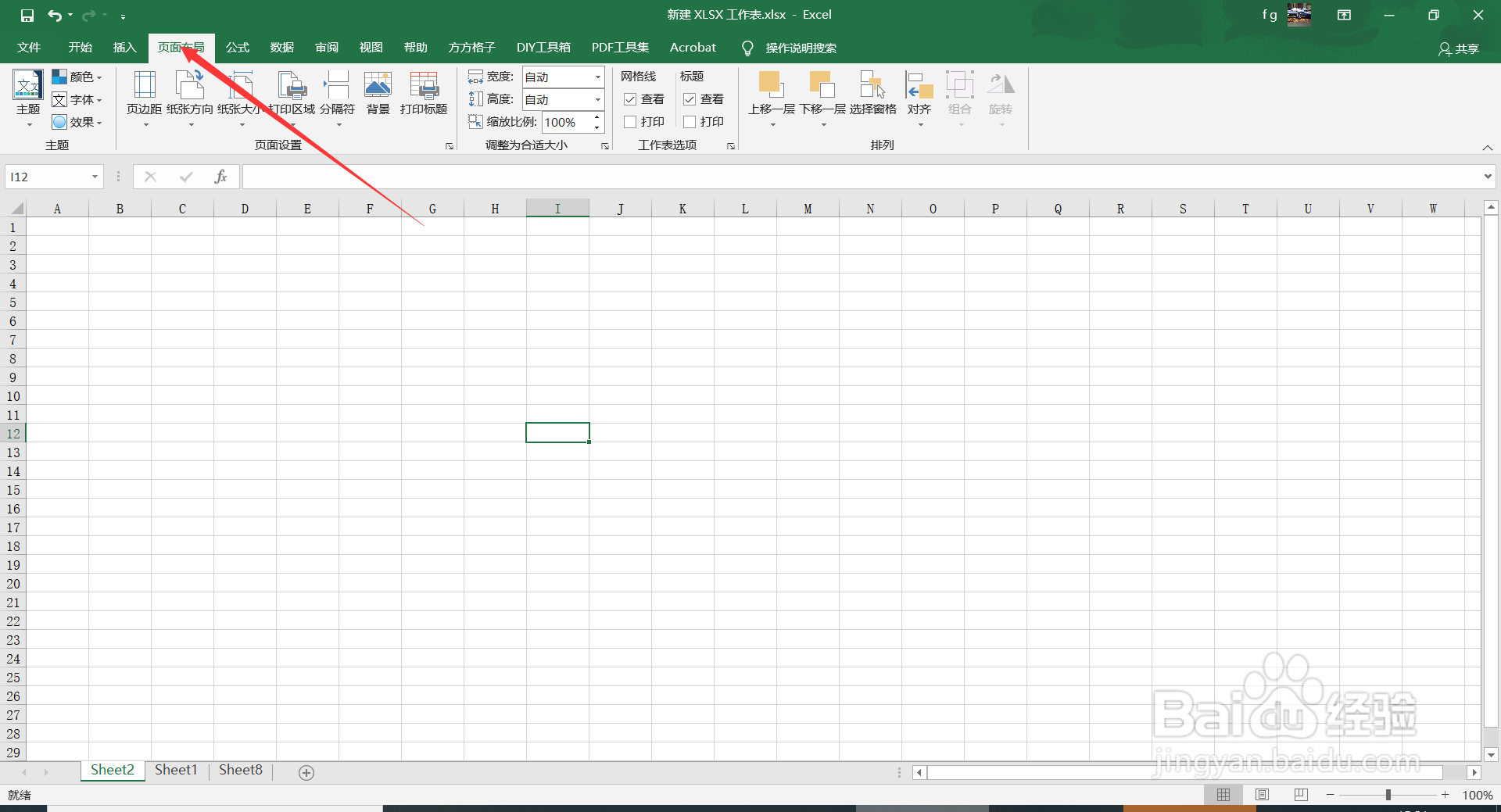Switch to Page Break Preview in status bar
1501x812 pixels.
tap(1301, 795)
